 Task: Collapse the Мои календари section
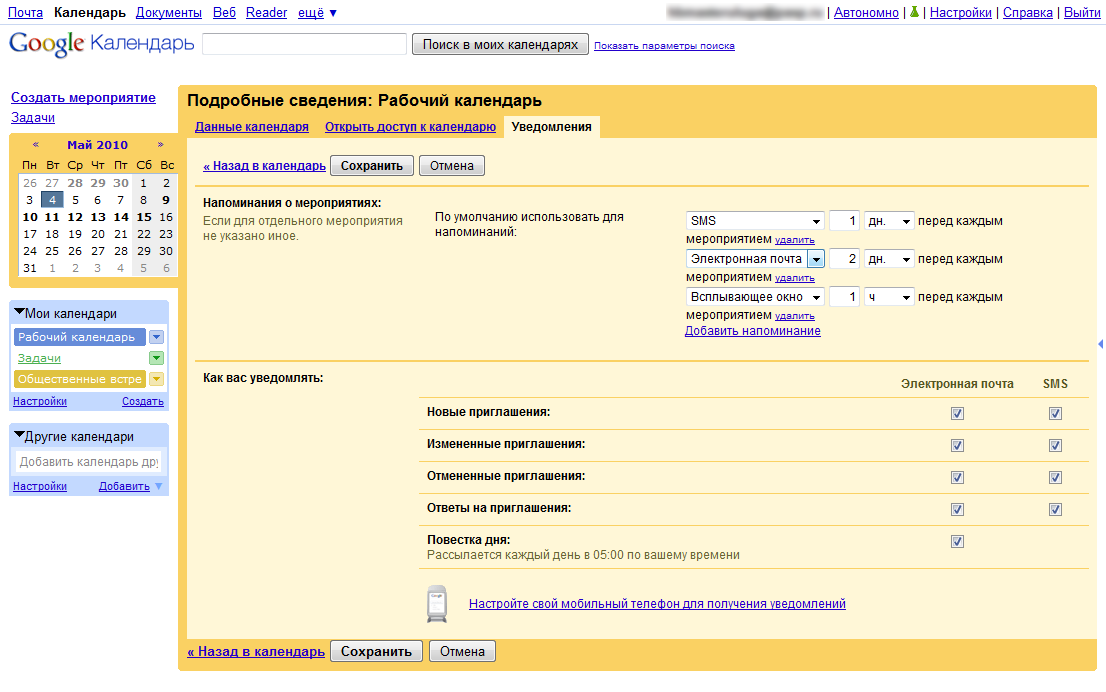(19, 313)
